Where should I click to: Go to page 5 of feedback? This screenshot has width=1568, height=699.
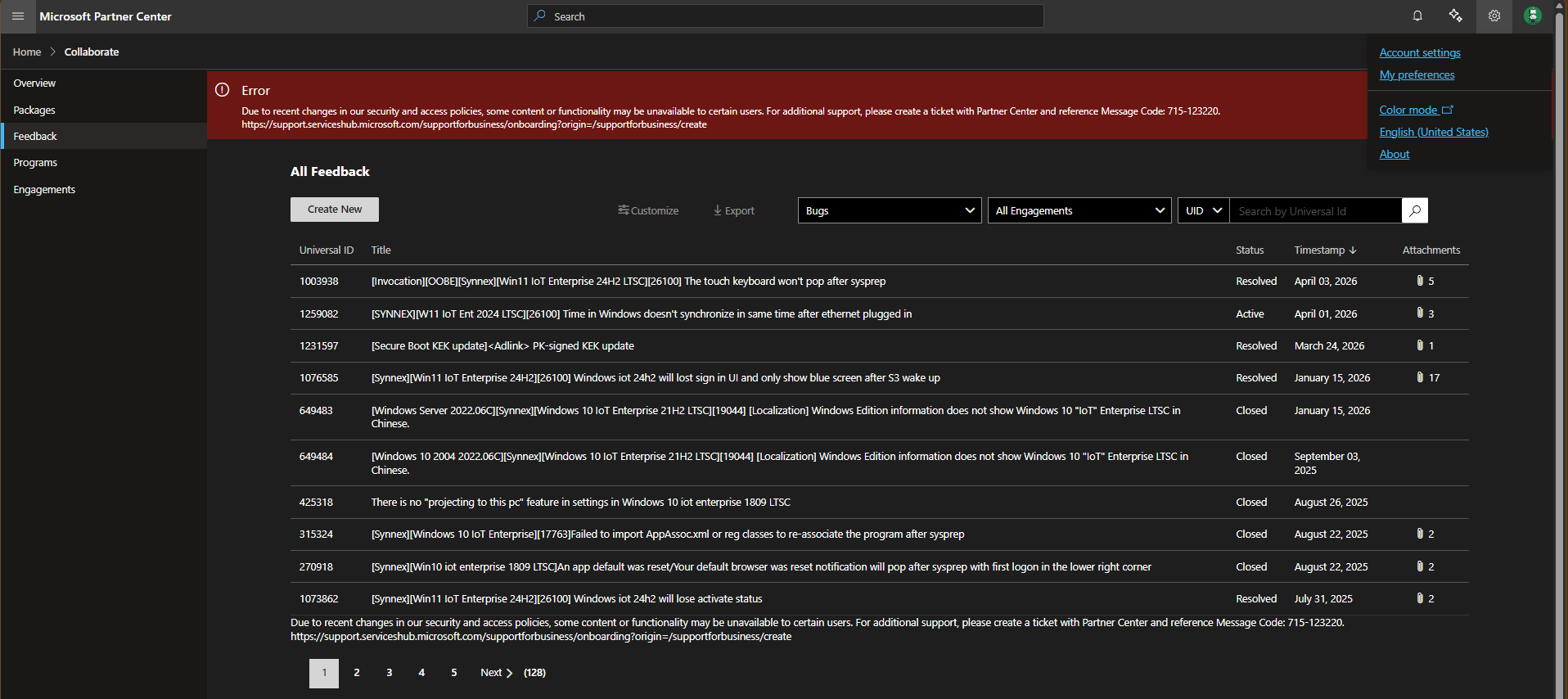(454, 673)
